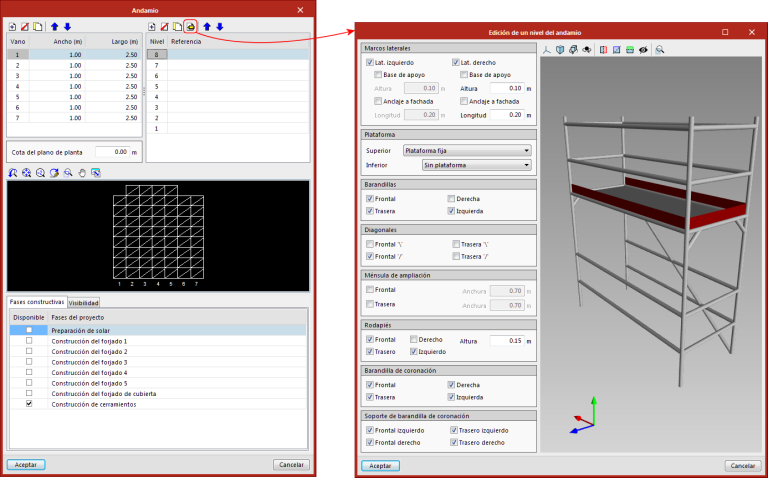The width and height of the screenshot is (768, 478).
Task: Toggle Construcción de cerramientos availability checkbox
Action: (x=29, y=404)
